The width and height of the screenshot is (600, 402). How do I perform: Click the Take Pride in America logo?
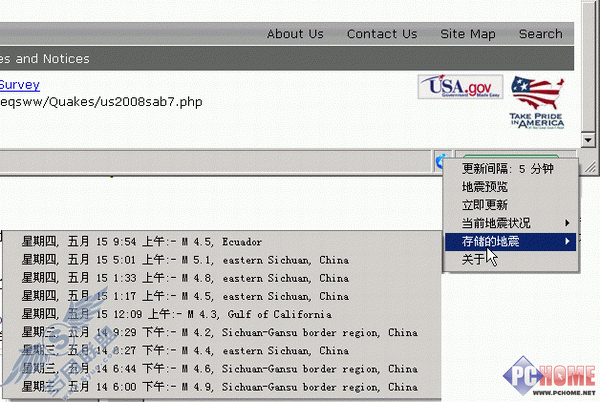(537, 102)
